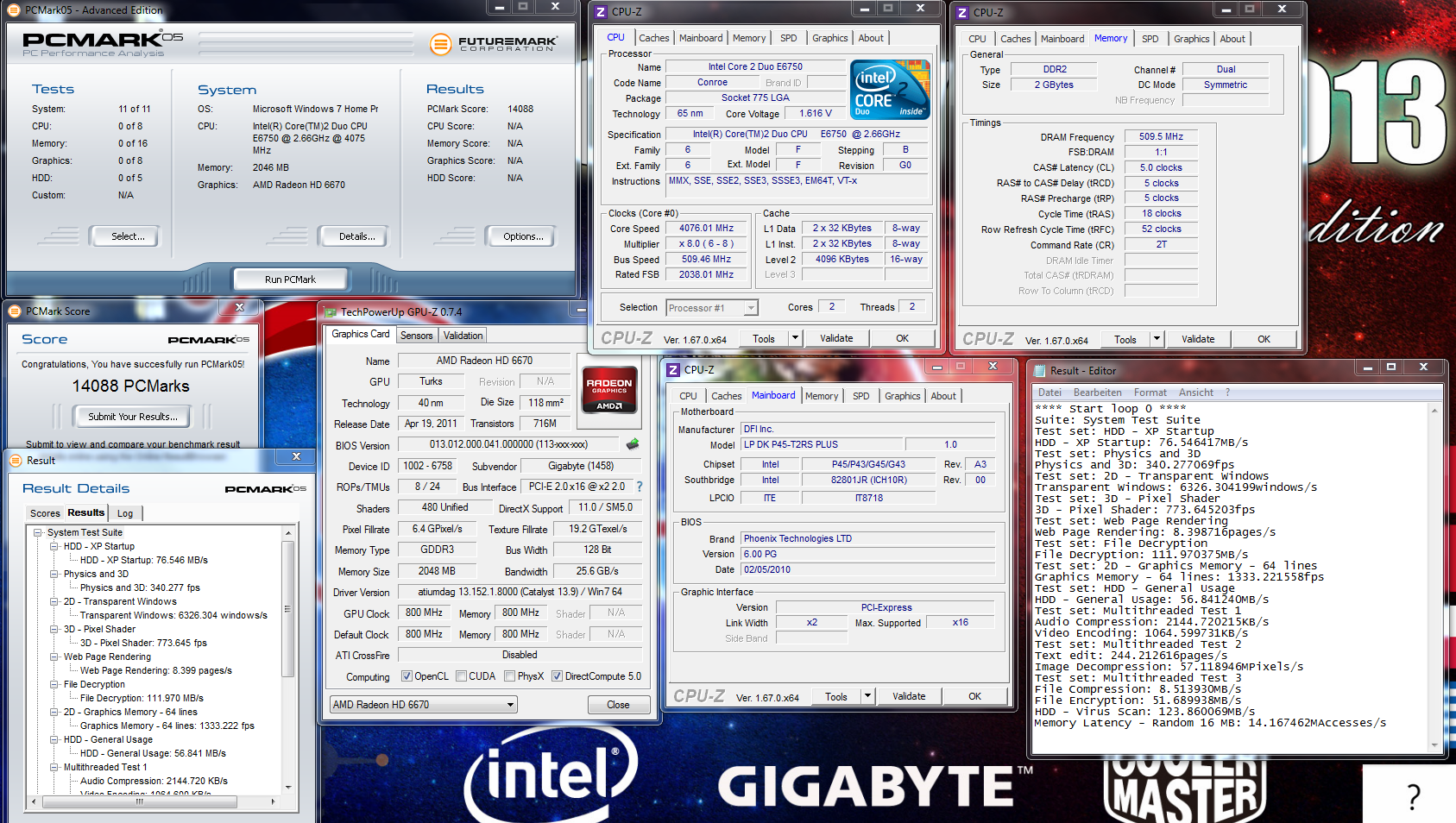
Task: Open Tools dropdown arrow in CPU-Z Memory window
Action: 1157,340
